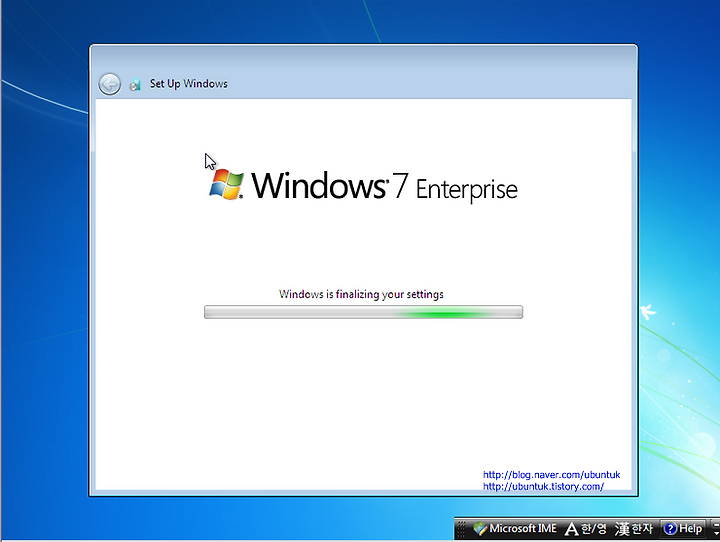Click the "Set Up Windows" title text
This screenshot has height=542, width=720.
(x=189, y=84)
